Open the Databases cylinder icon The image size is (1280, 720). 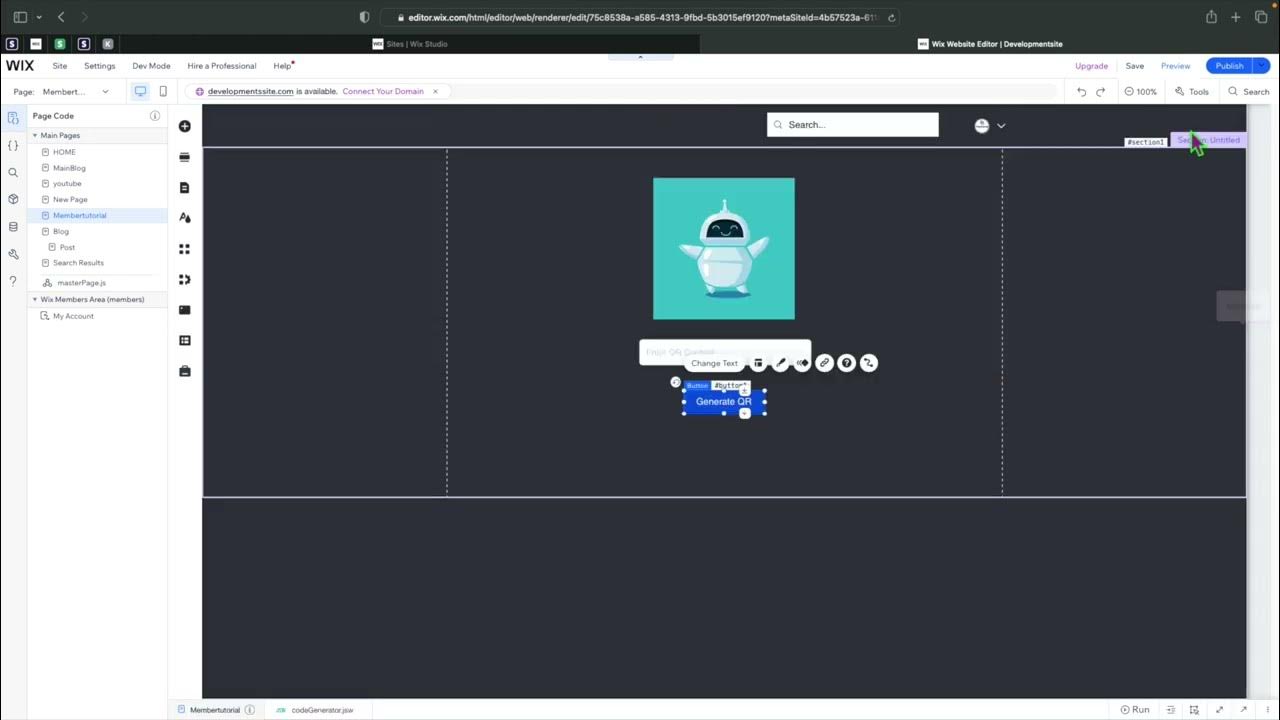tap(13, 227)
